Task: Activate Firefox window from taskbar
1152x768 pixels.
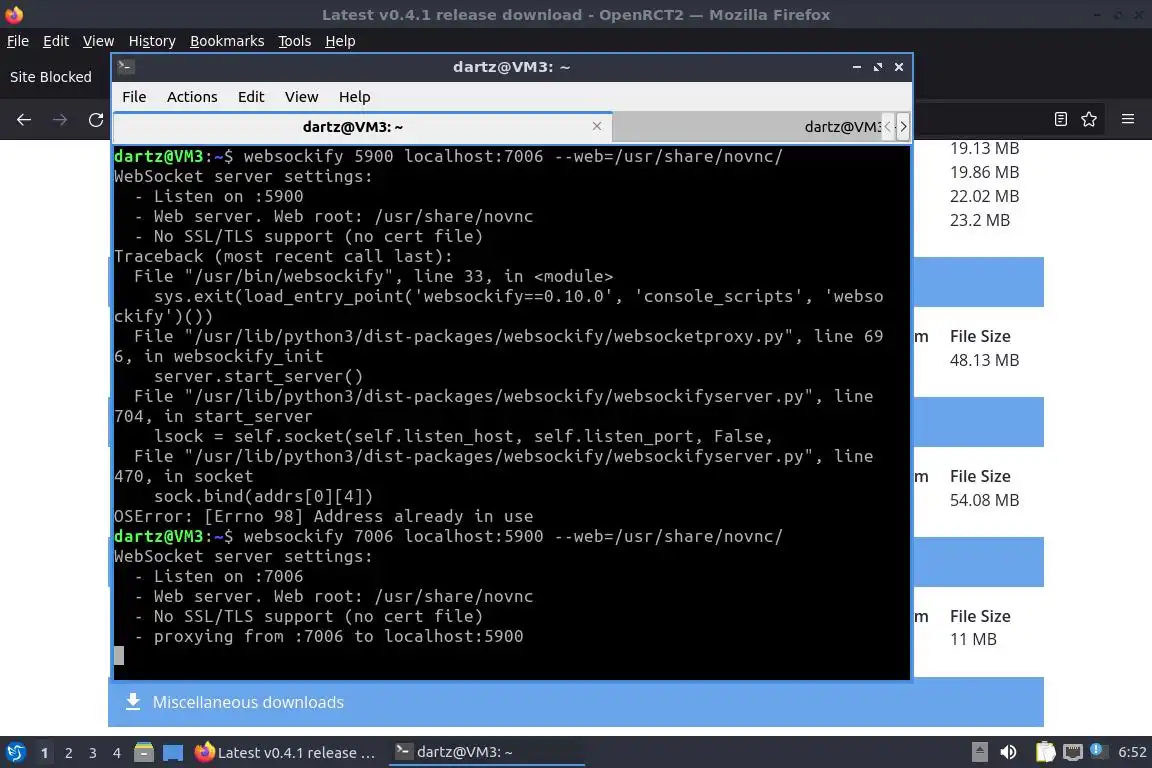Action: (x=286, y=752)
